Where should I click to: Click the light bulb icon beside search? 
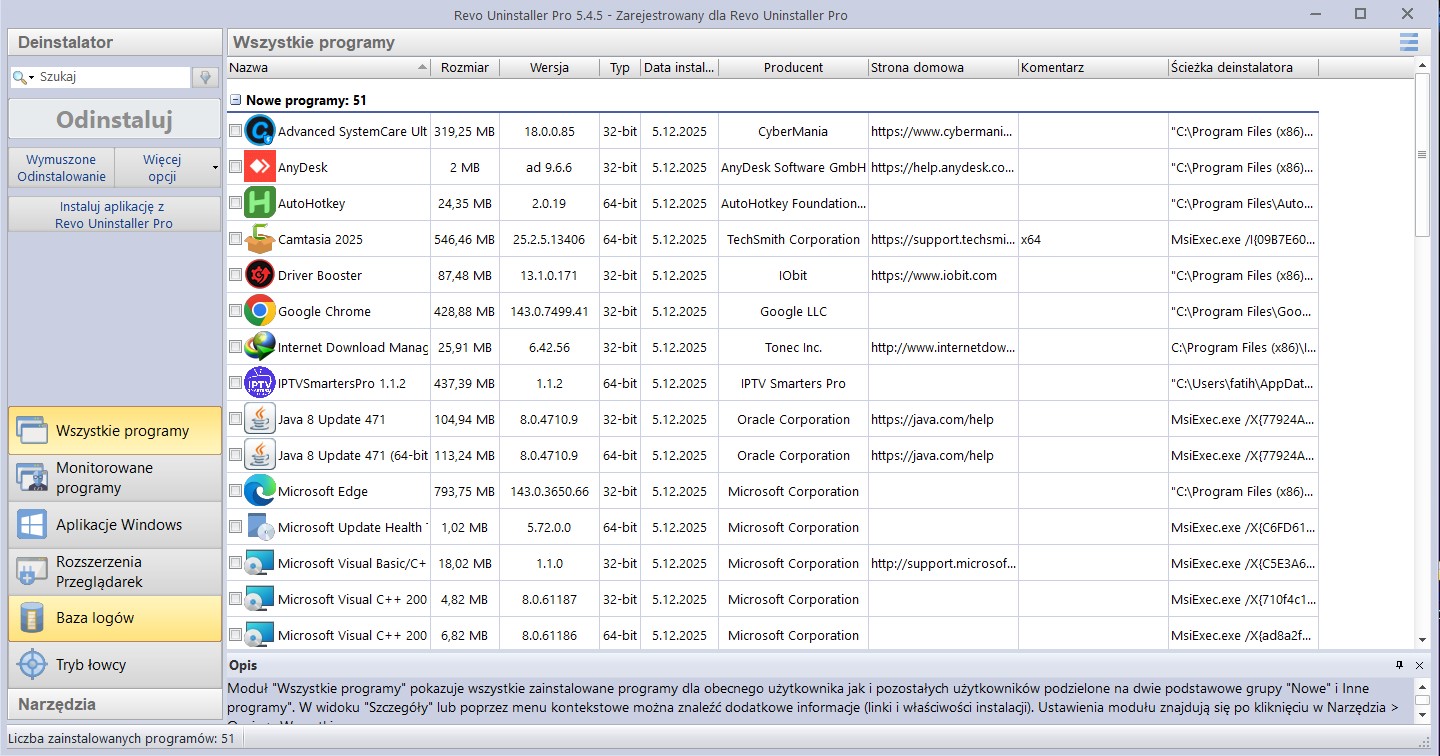click(x=205, y=77)
